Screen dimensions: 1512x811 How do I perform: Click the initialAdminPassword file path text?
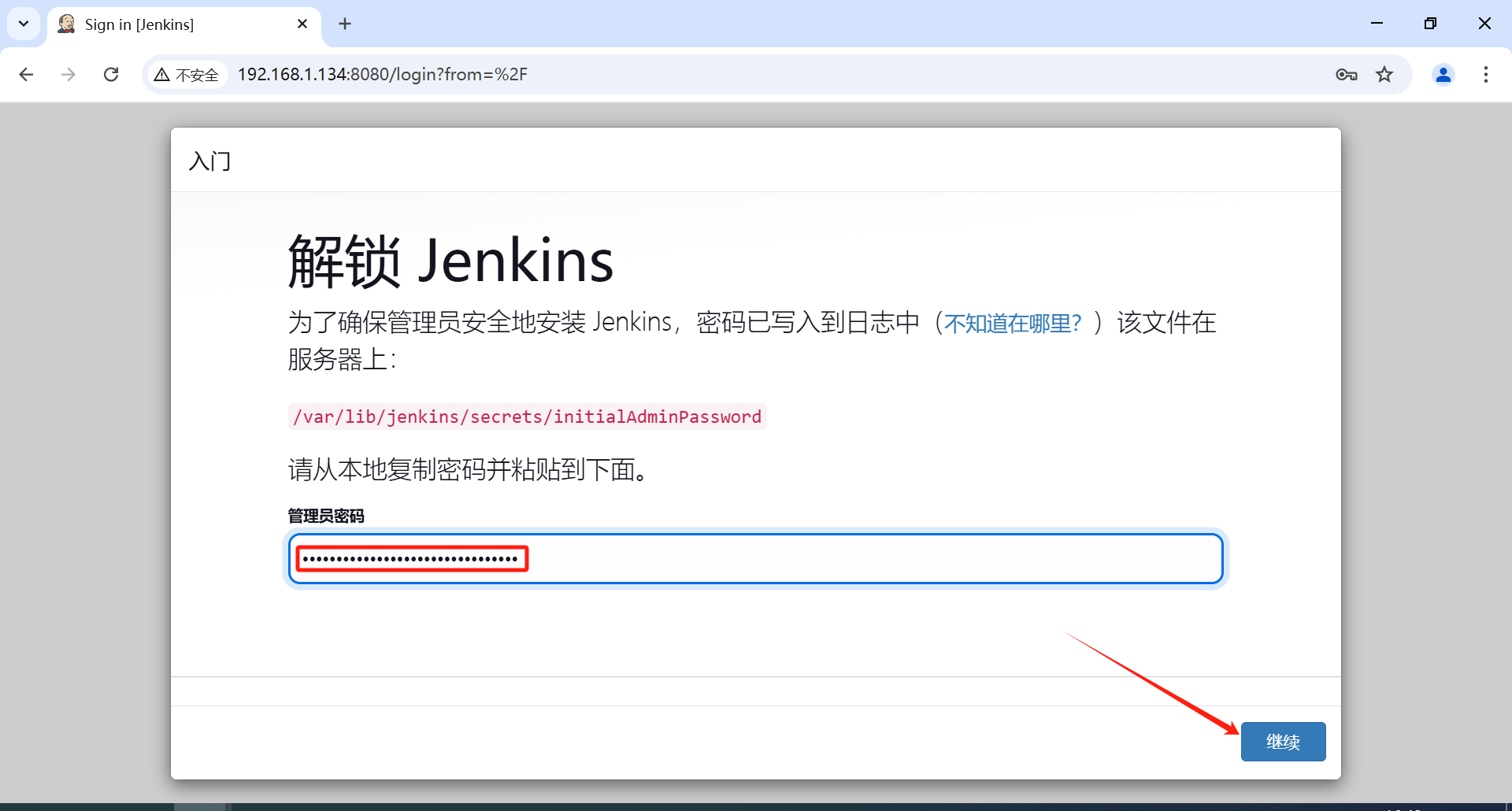(528, 417)
